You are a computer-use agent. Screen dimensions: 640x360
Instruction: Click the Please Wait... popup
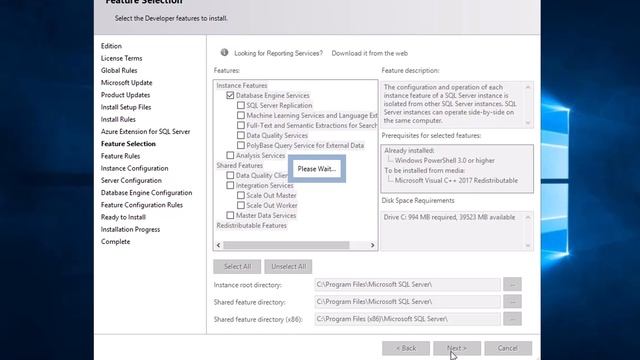(x=317, y=169)
